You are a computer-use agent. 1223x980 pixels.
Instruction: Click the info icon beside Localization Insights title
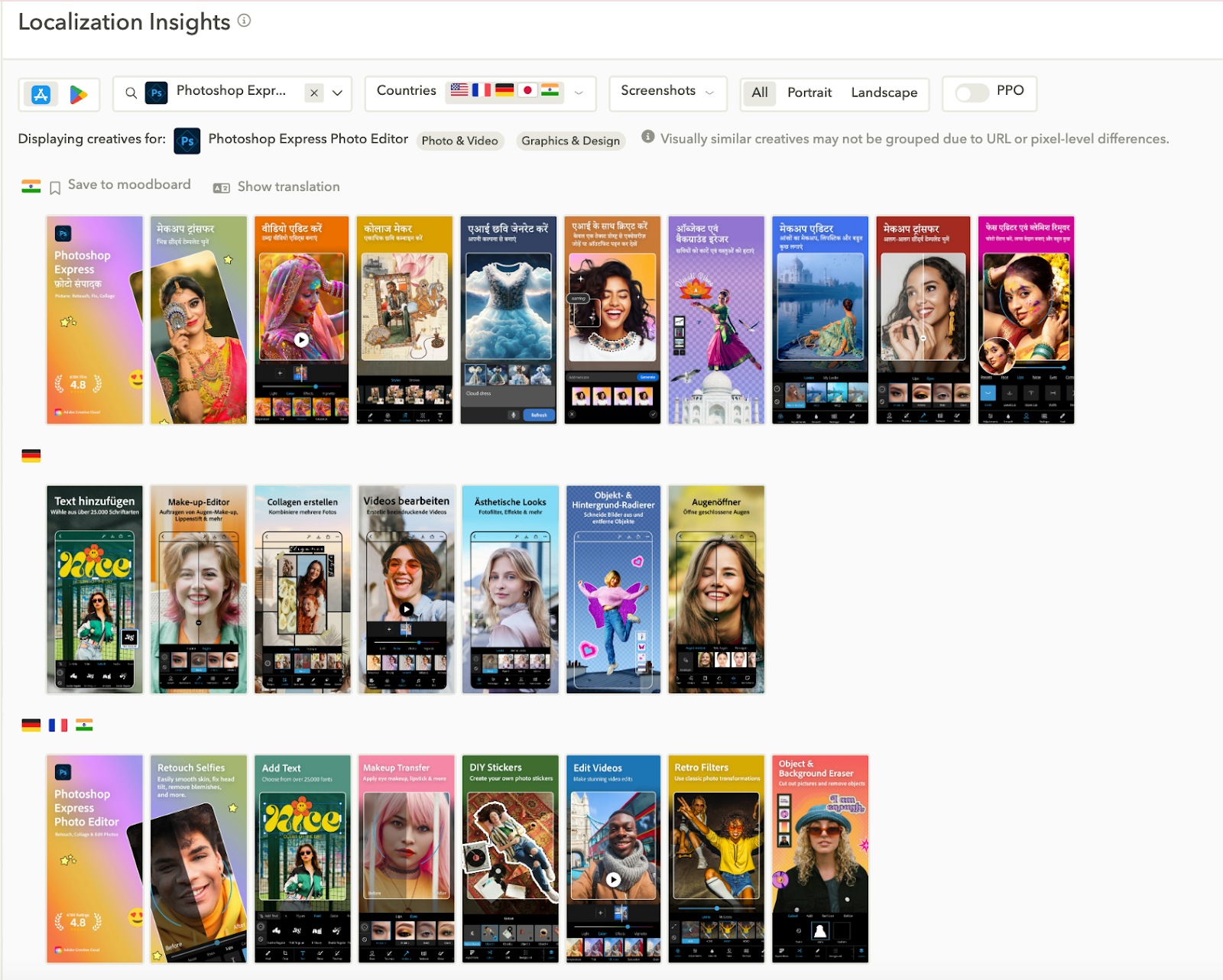[243, 22]
